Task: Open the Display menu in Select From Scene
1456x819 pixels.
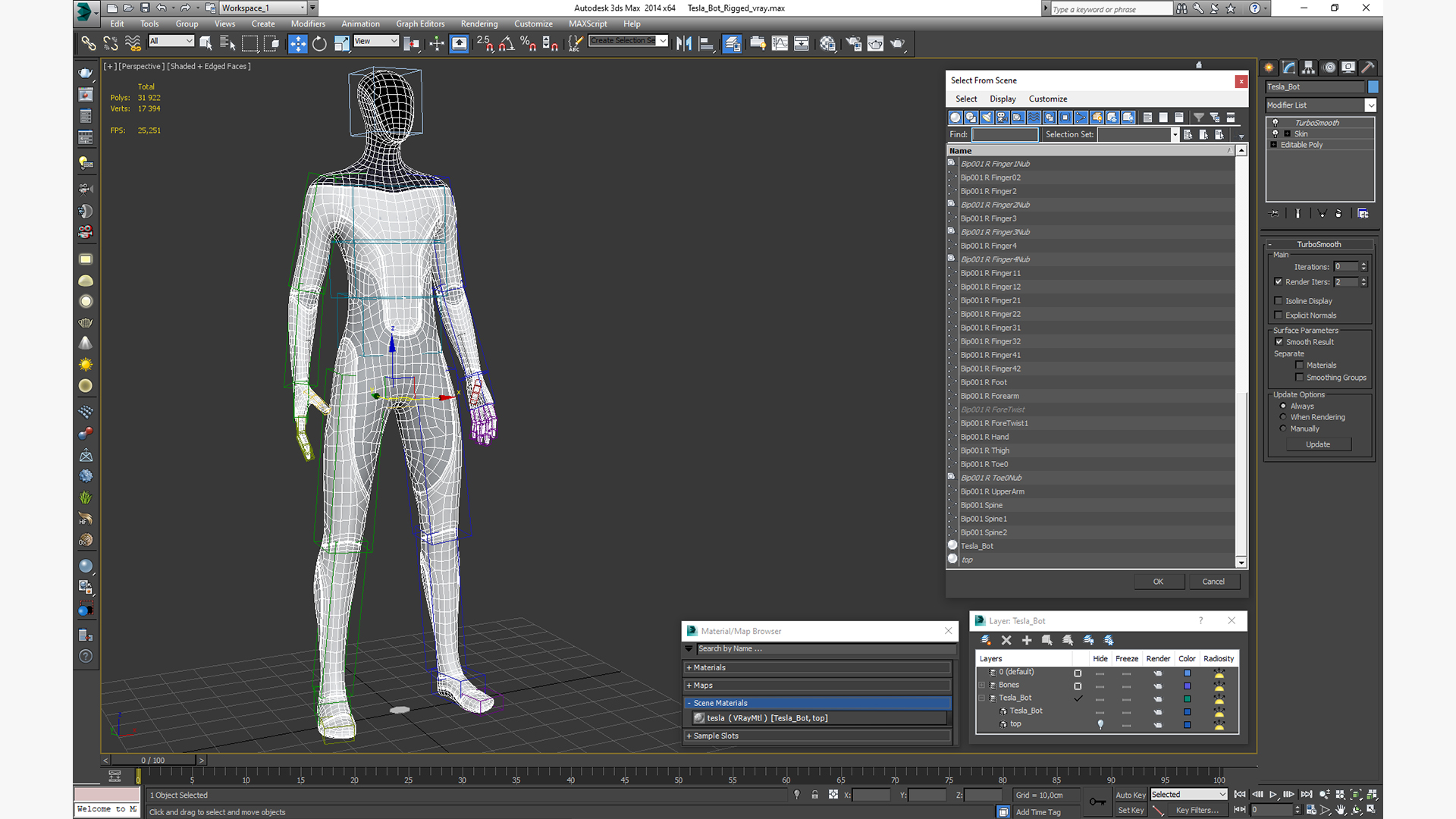Action: tap(1003, 99)
